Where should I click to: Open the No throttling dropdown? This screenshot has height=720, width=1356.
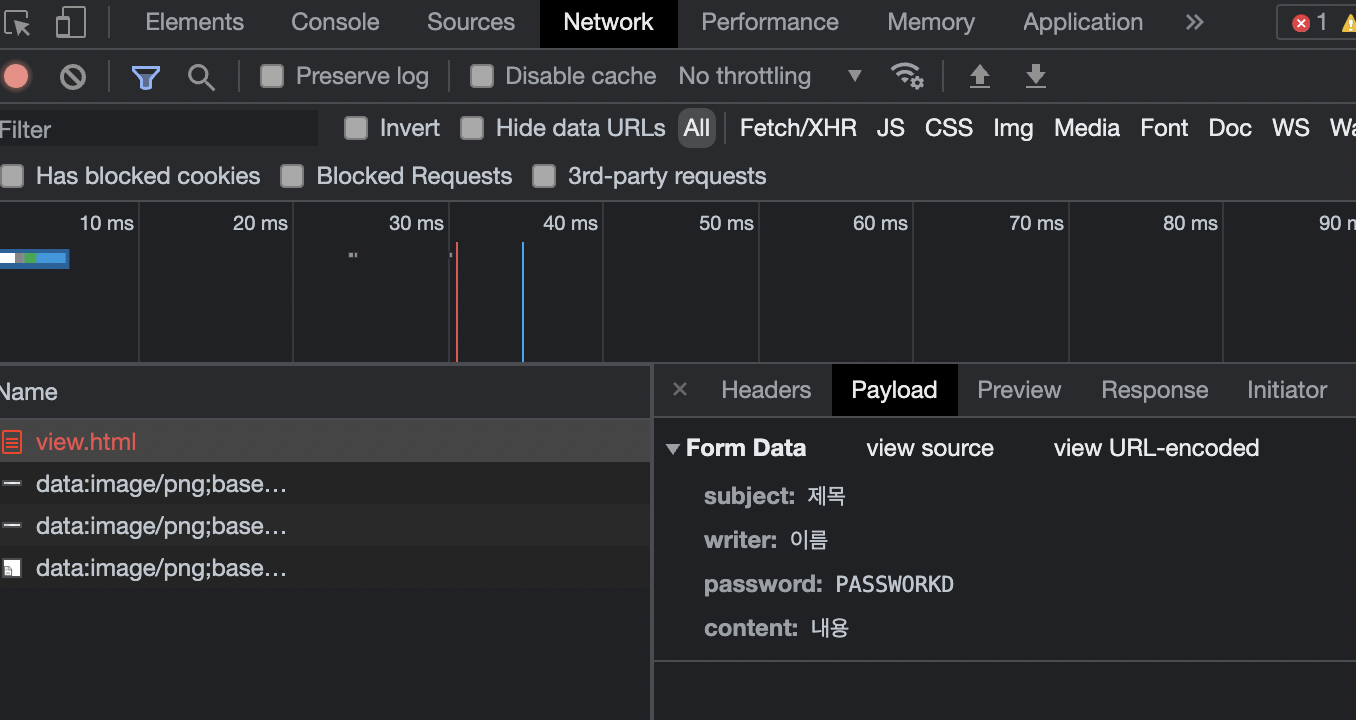point(769,76)
